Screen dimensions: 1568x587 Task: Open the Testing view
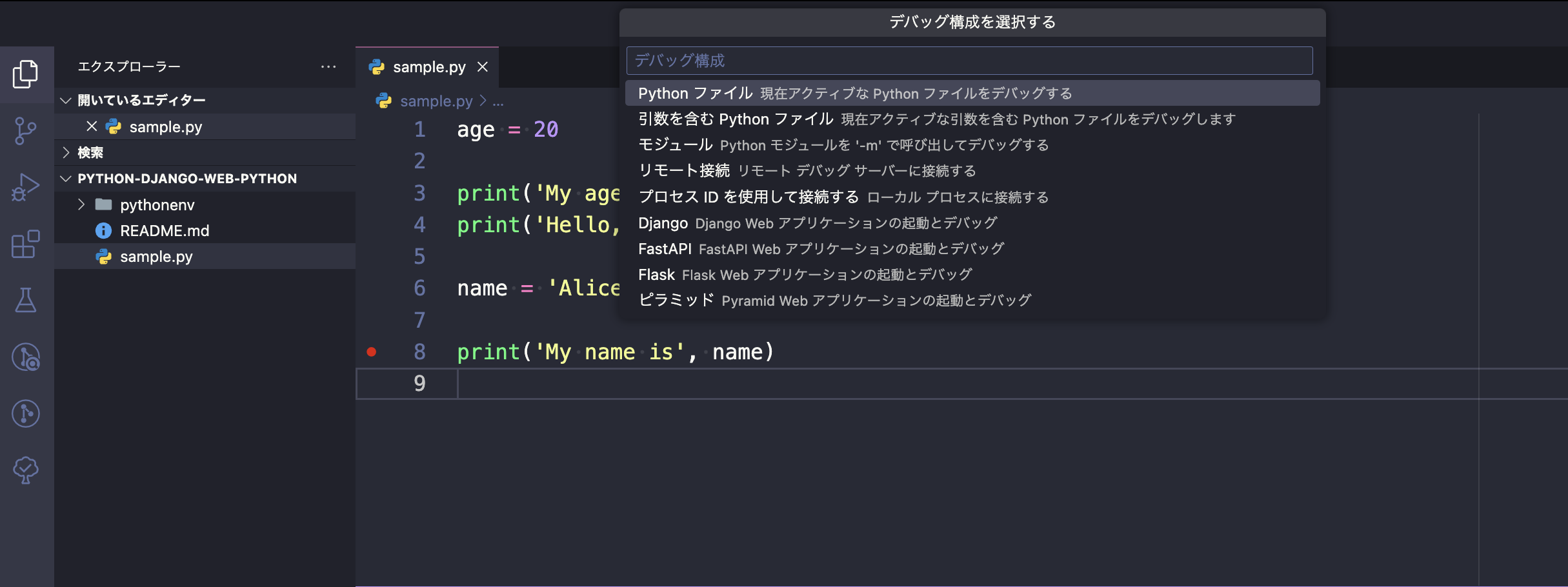pyautogui.click(x=26, y=299)
